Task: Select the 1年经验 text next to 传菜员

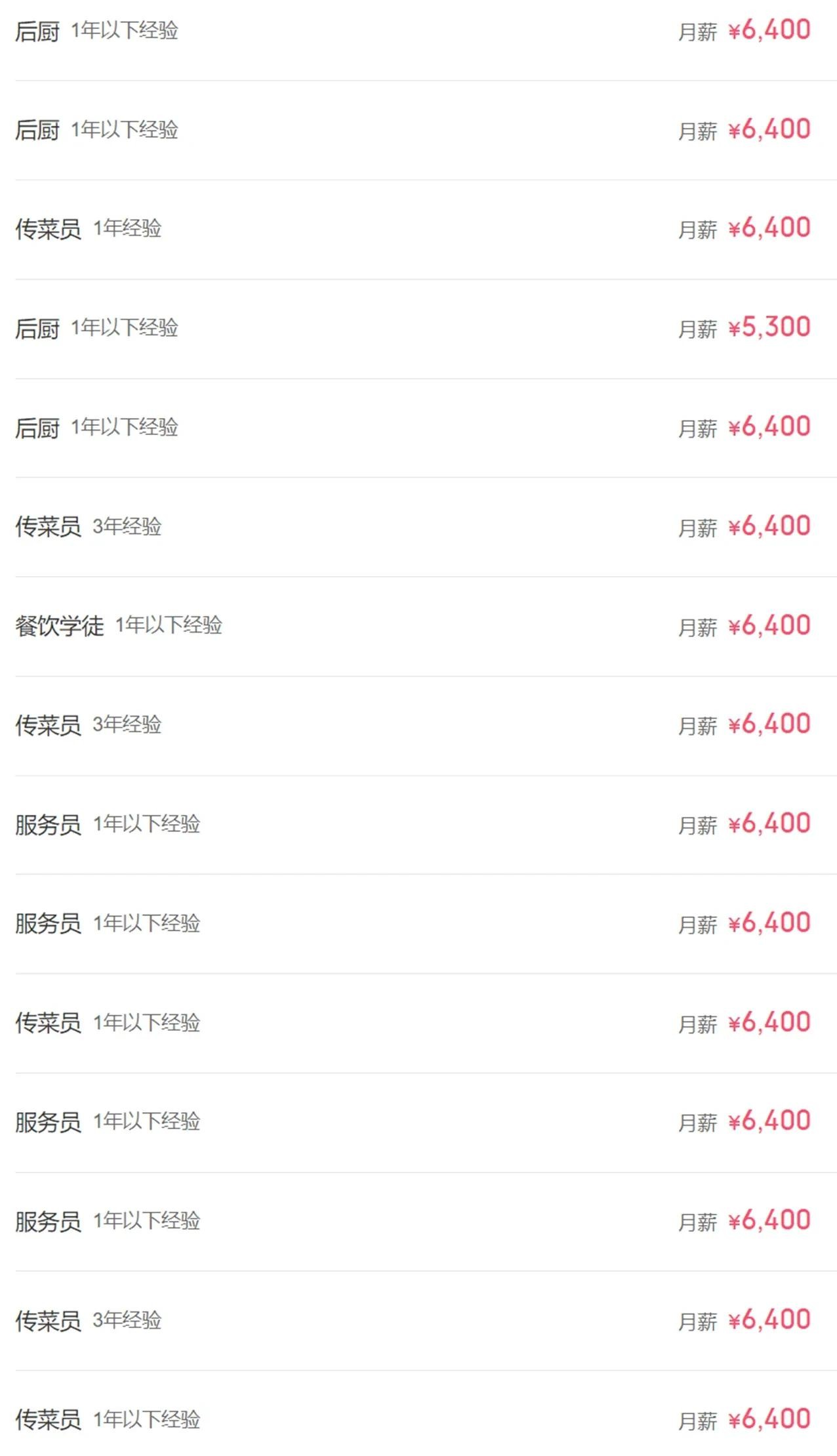Action: tap(127, 228)
